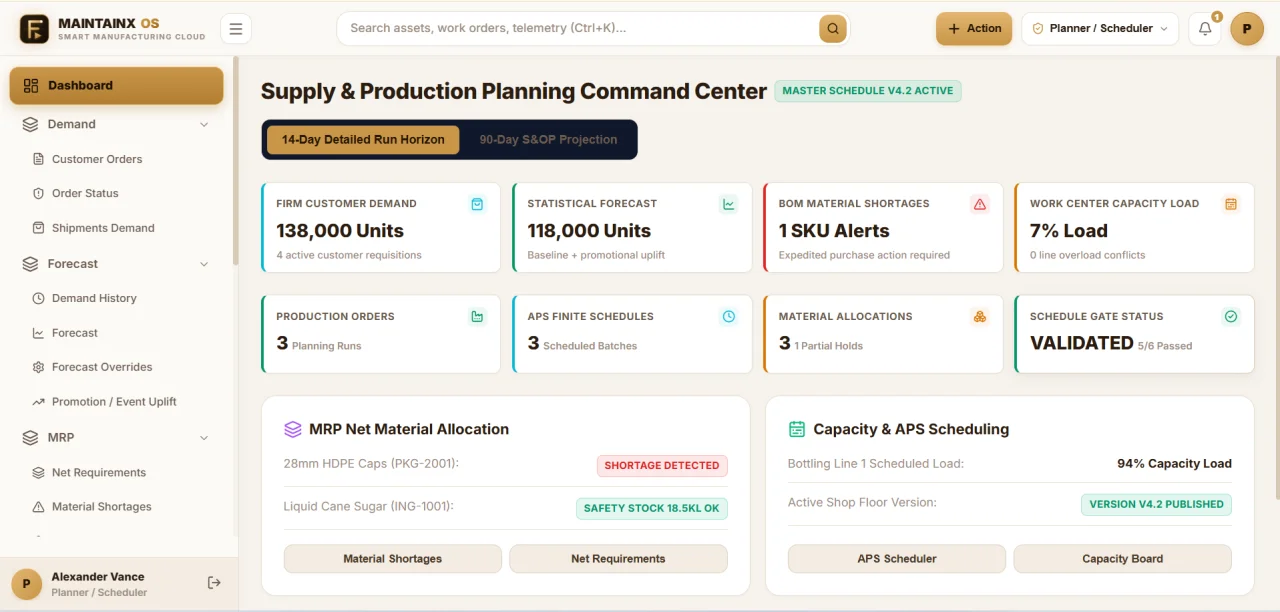The image size is (1280, 612).
Task: Click the Schedule Gate Status check icon
Action: (x=1231, y=317)
